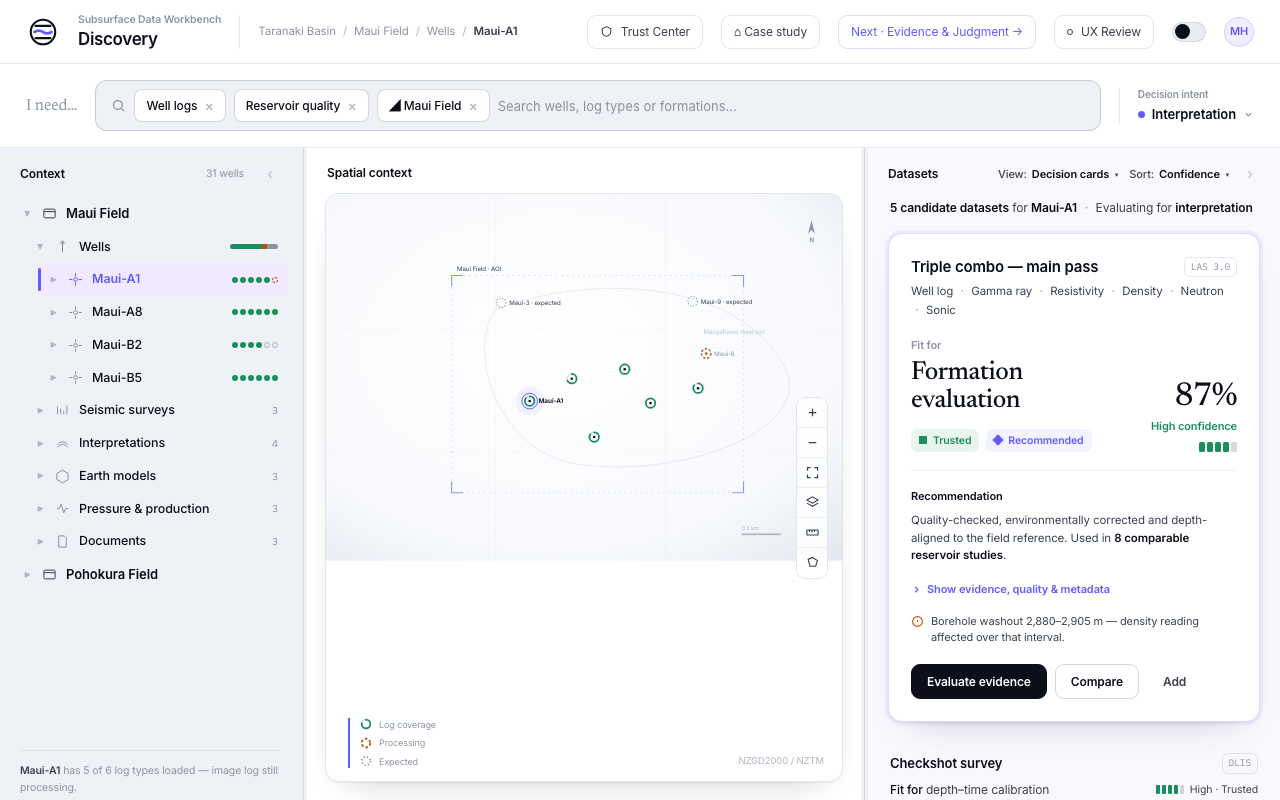Viewport: 1280px width, 800px height.
Task: Select the polygon area map tool
Action: coord(812,562)
